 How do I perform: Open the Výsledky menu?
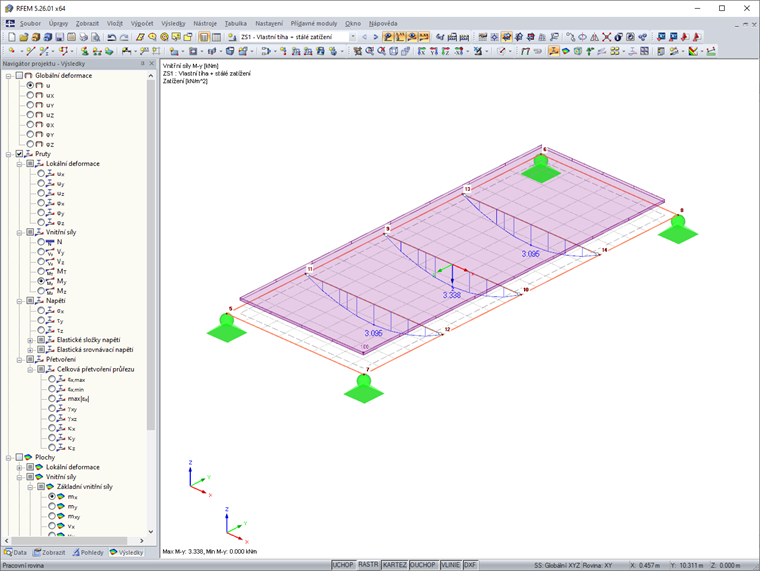[173, 23]
